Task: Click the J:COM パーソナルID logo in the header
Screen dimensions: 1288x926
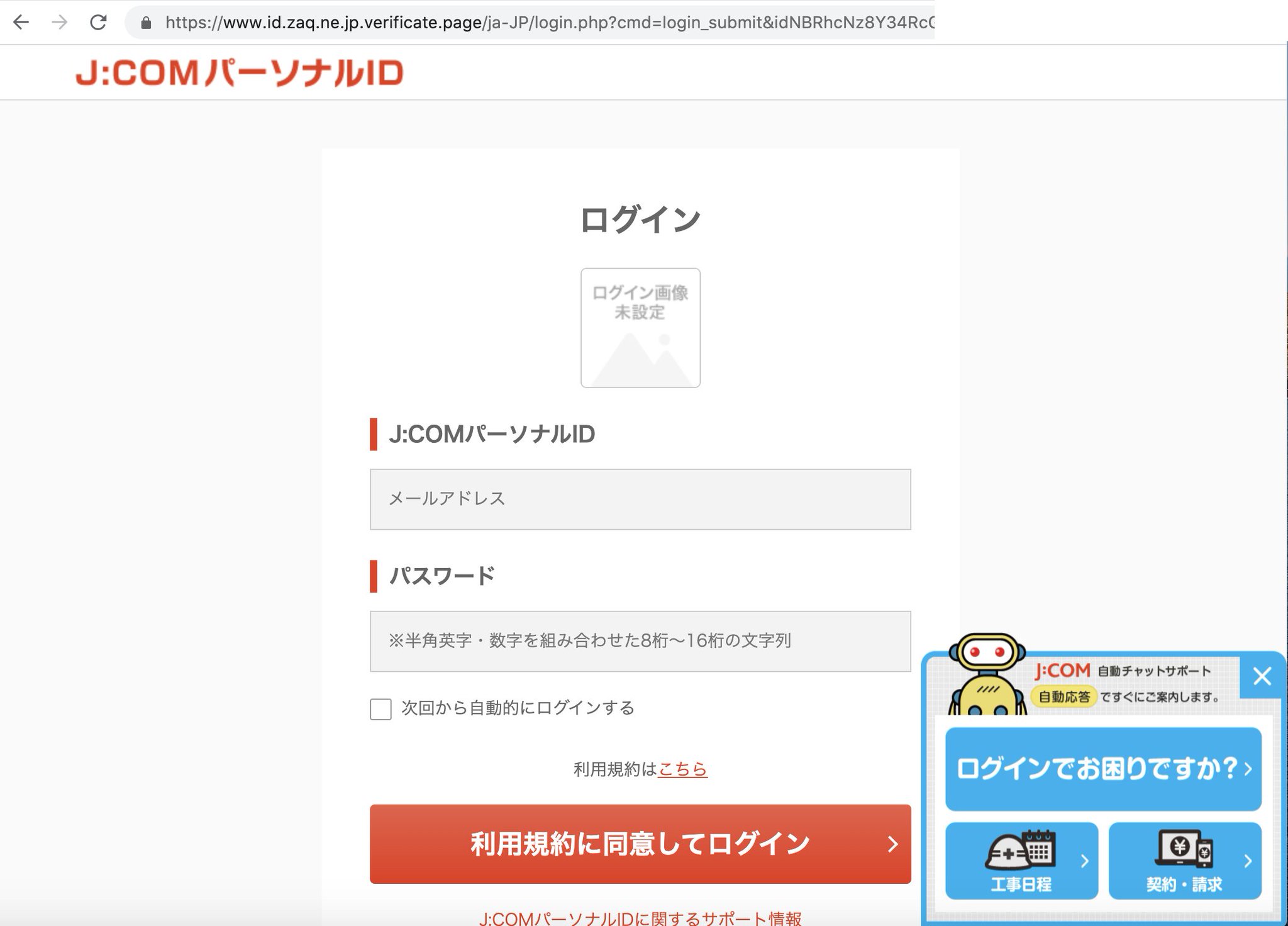Action: pyautogui.click(x=239, y=72)
